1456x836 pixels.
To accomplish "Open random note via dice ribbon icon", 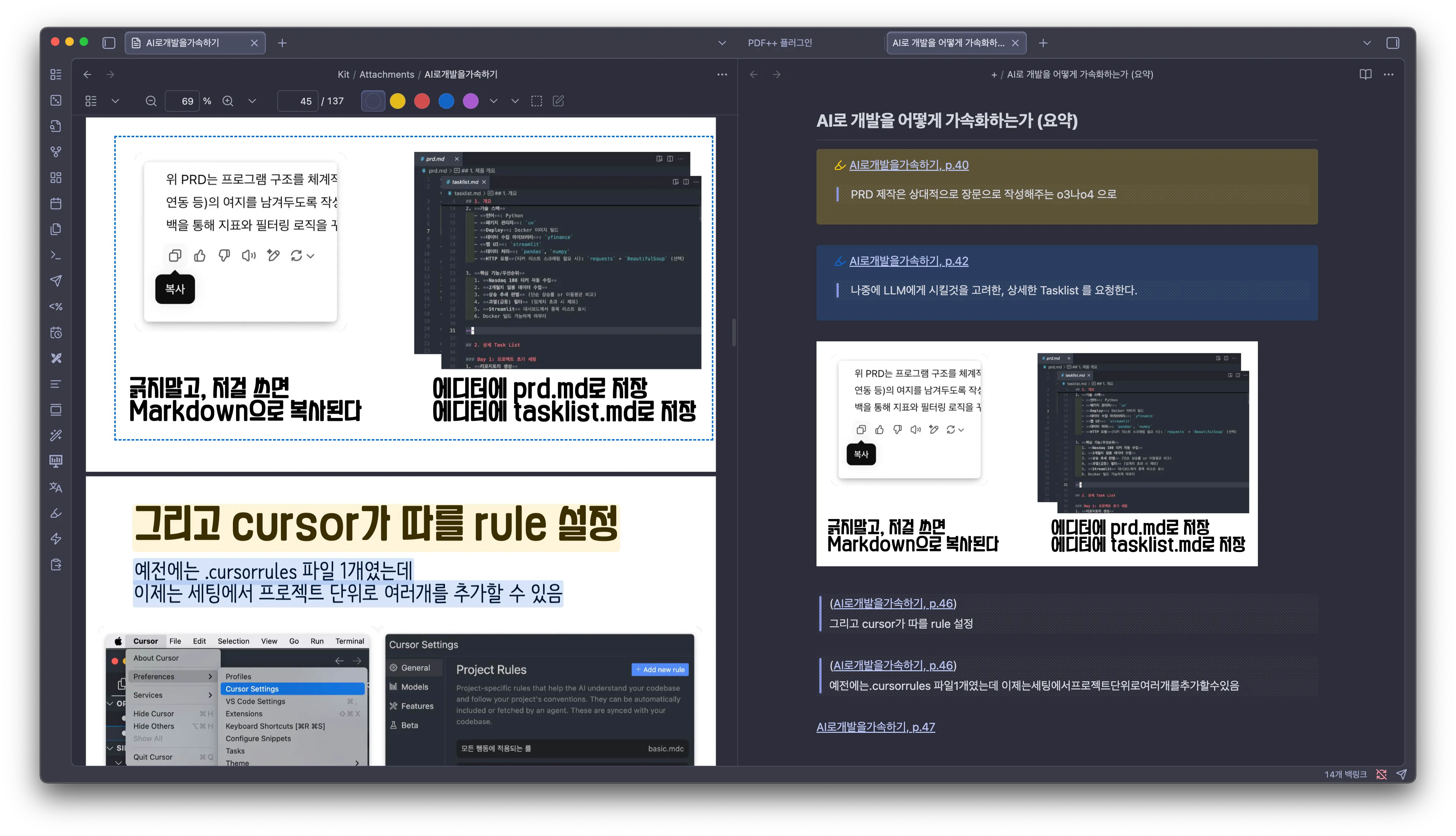I will pyautogui.click(x=56, y=101).
